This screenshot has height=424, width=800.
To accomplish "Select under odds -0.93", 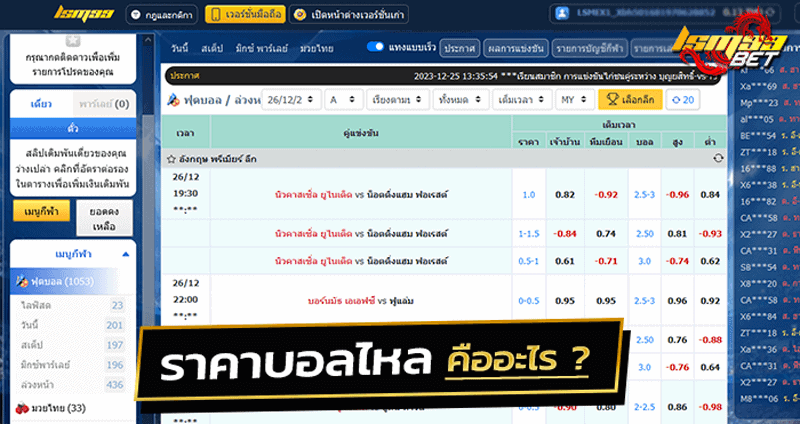I will click(x=710, y=234).
